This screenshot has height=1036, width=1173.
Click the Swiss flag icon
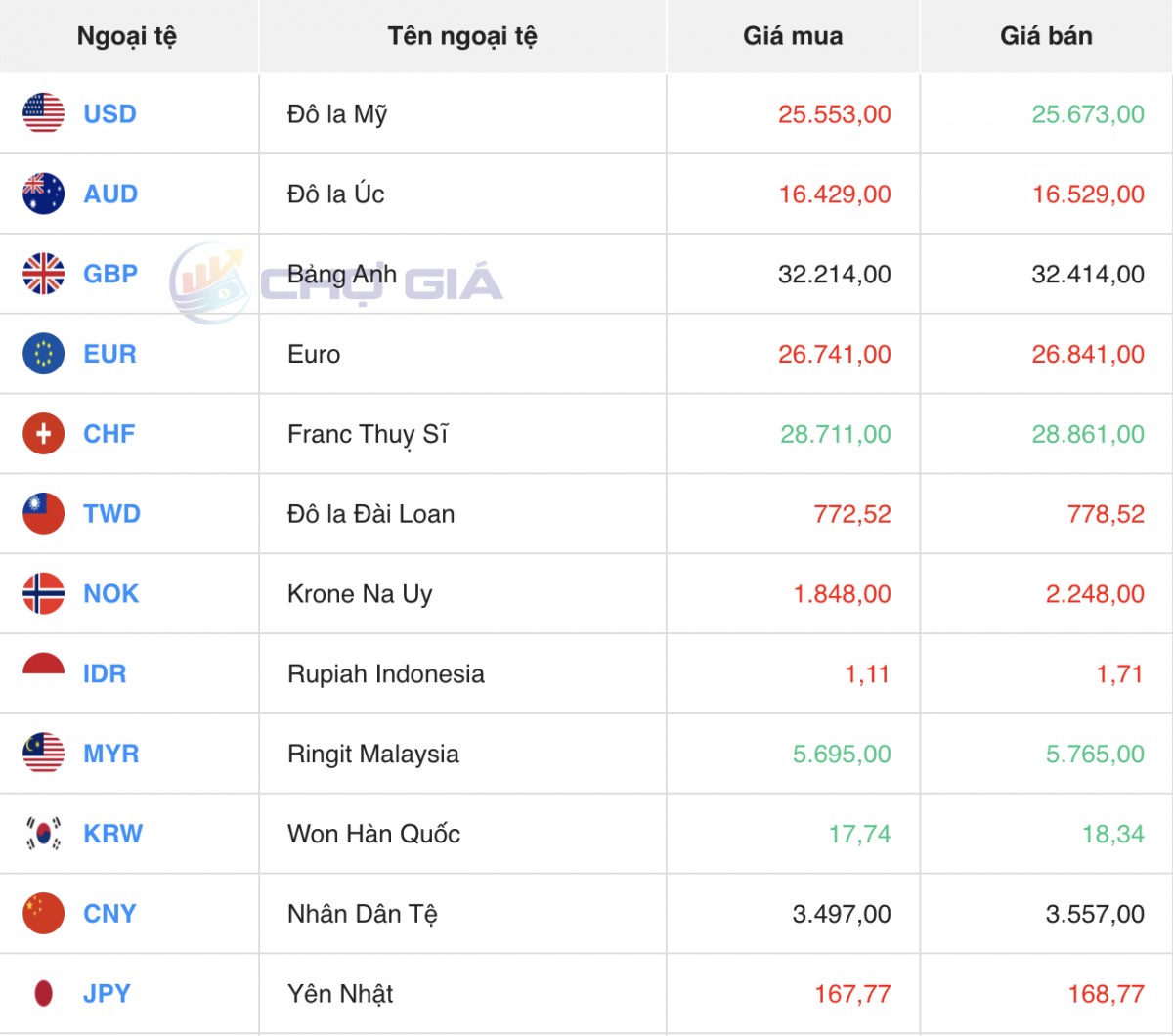[43, 434]
